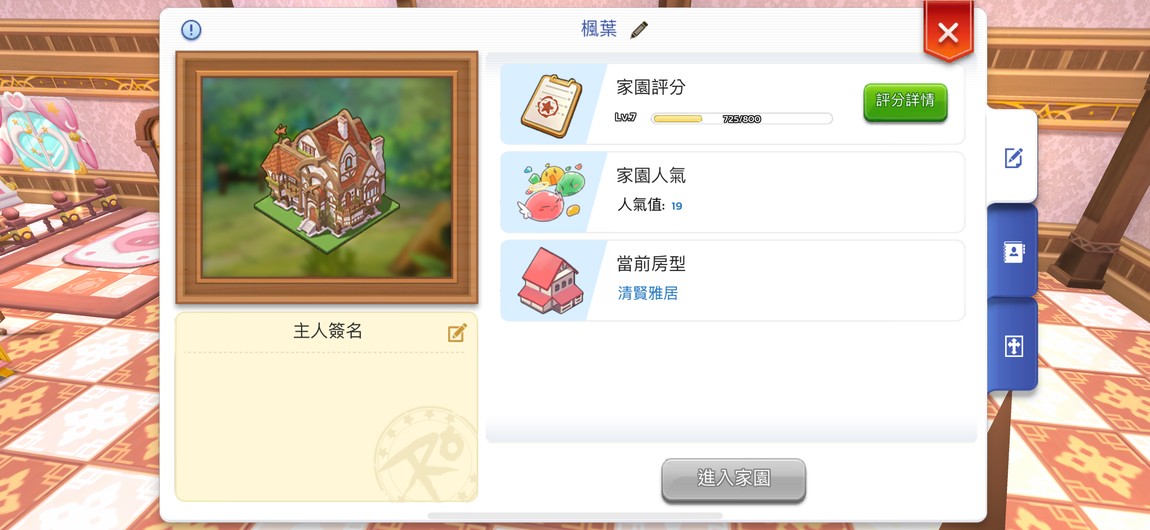Open 評分詳情 score details
Image resolution: width=1150 pixels, height=530 pixels.
pyautogui.click(x=905, y=101)
